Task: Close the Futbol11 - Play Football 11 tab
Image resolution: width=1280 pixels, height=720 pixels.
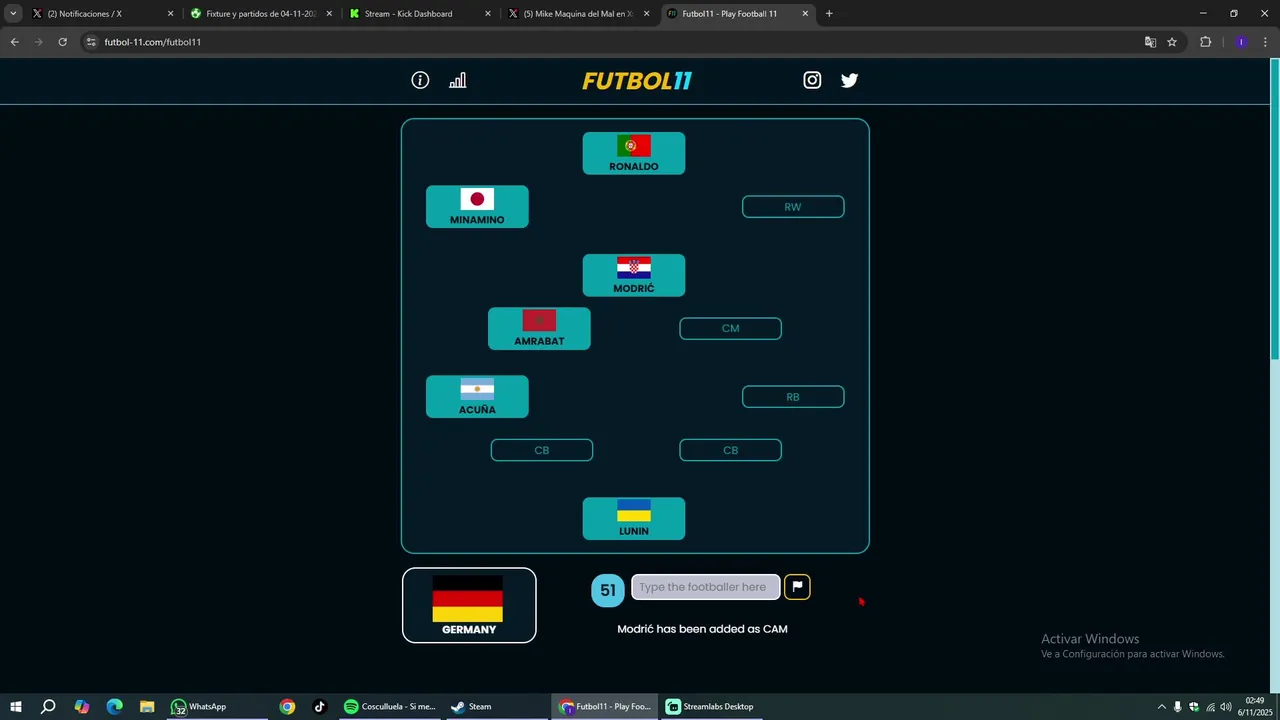Action: click(805, 14)
